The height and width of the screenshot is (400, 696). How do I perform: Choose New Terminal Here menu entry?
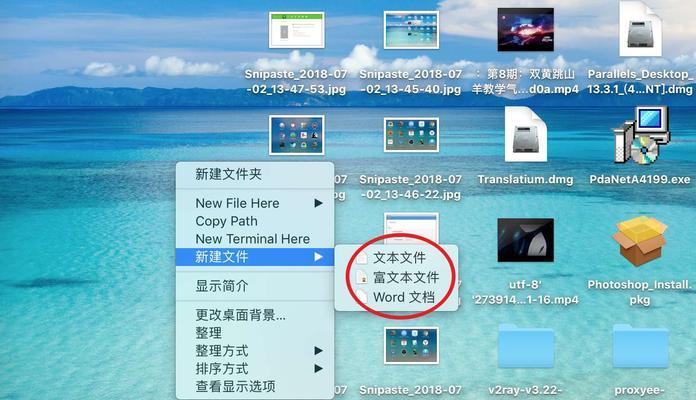(x=252, y=239)
